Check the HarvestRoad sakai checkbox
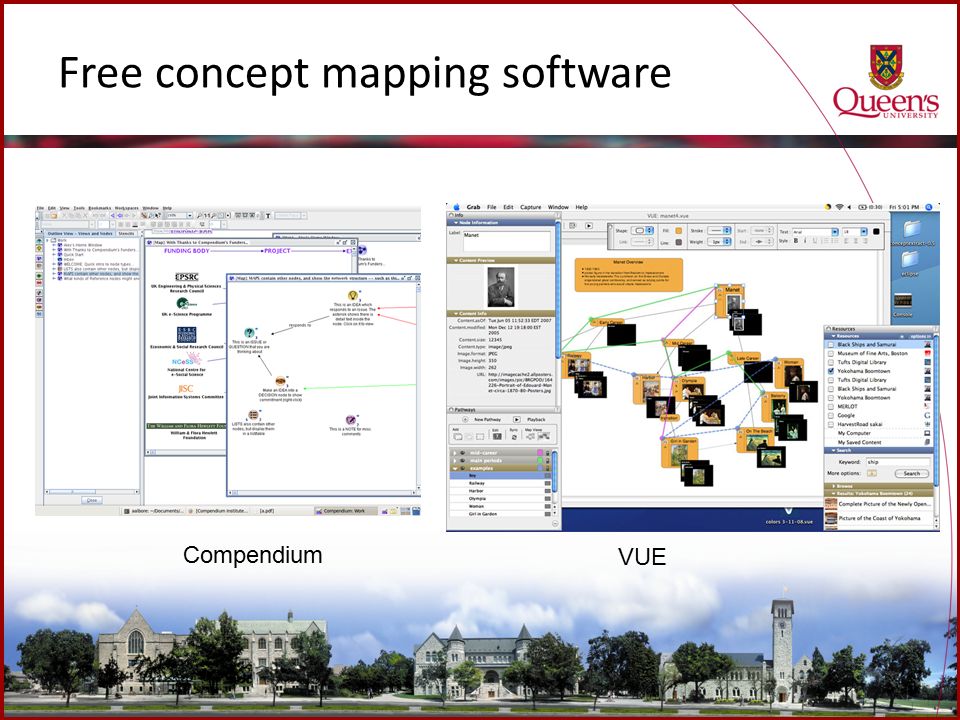Viewport: 960px width, 720px height. click(x=831, y=424)
